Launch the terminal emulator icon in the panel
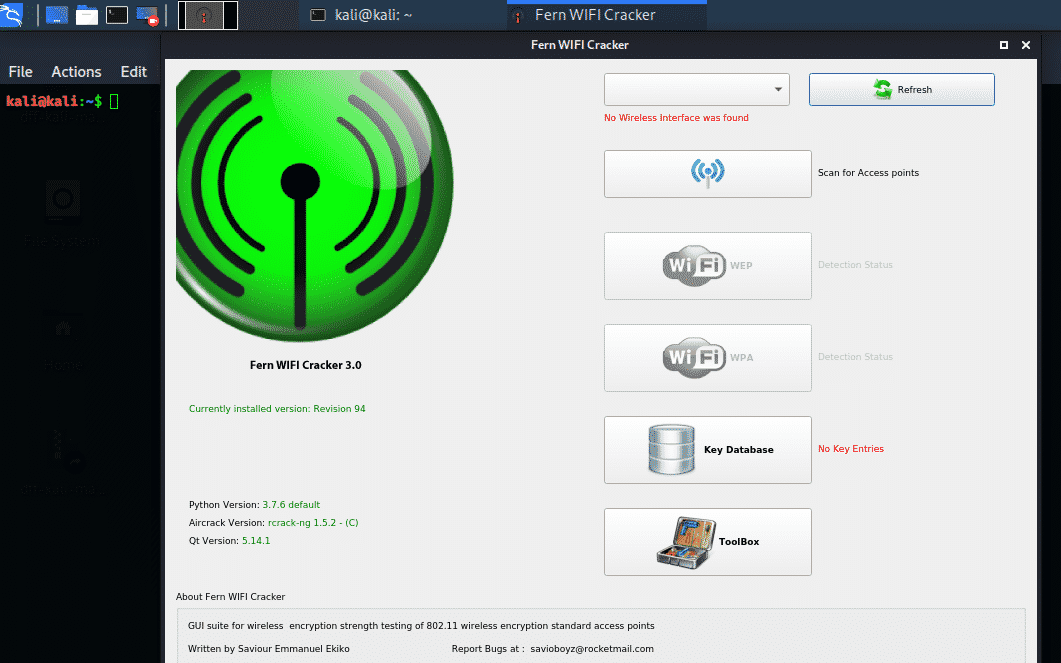The width and height of the screenshot is (1061, 663). click(x=116, y=15)
